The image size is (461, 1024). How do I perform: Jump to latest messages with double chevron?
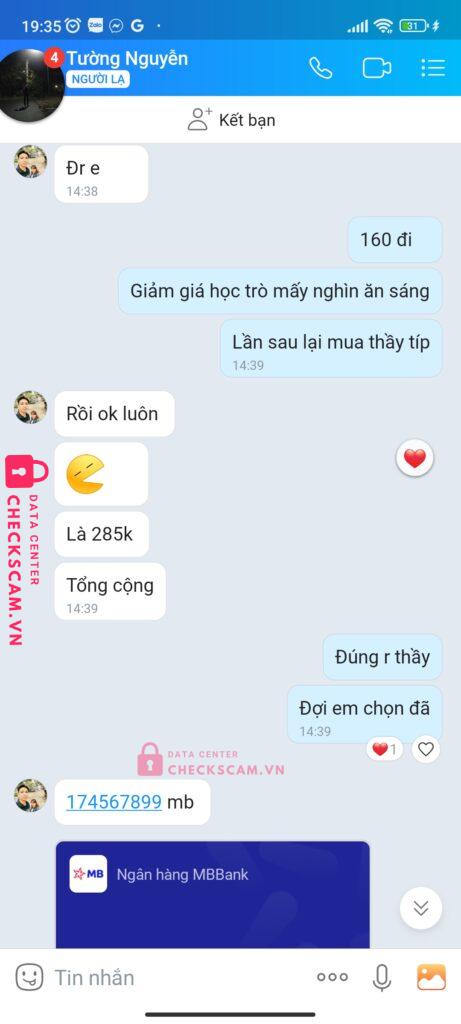tap(421, 908)
